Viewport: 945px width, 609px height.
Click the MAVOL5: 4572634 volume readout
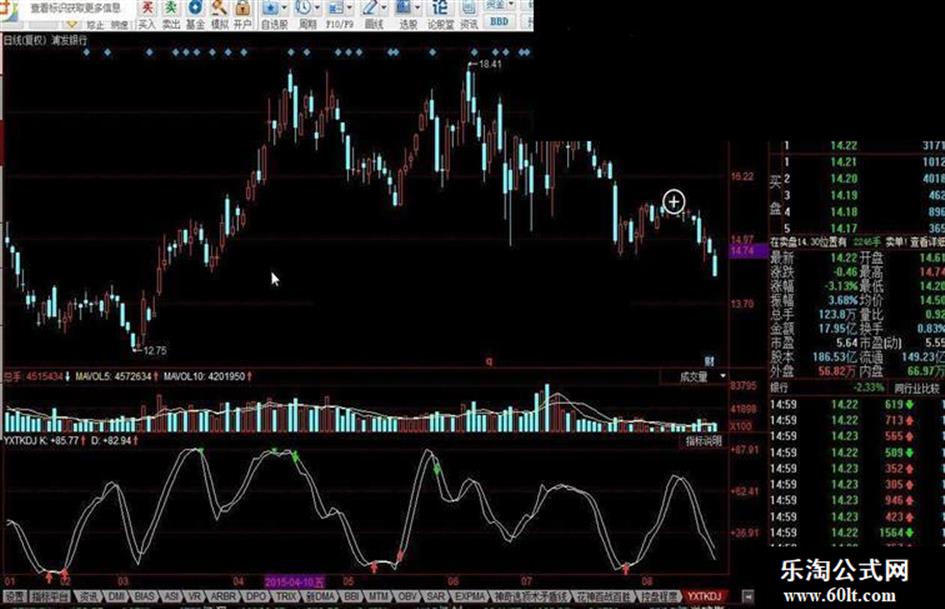point(117,377)
